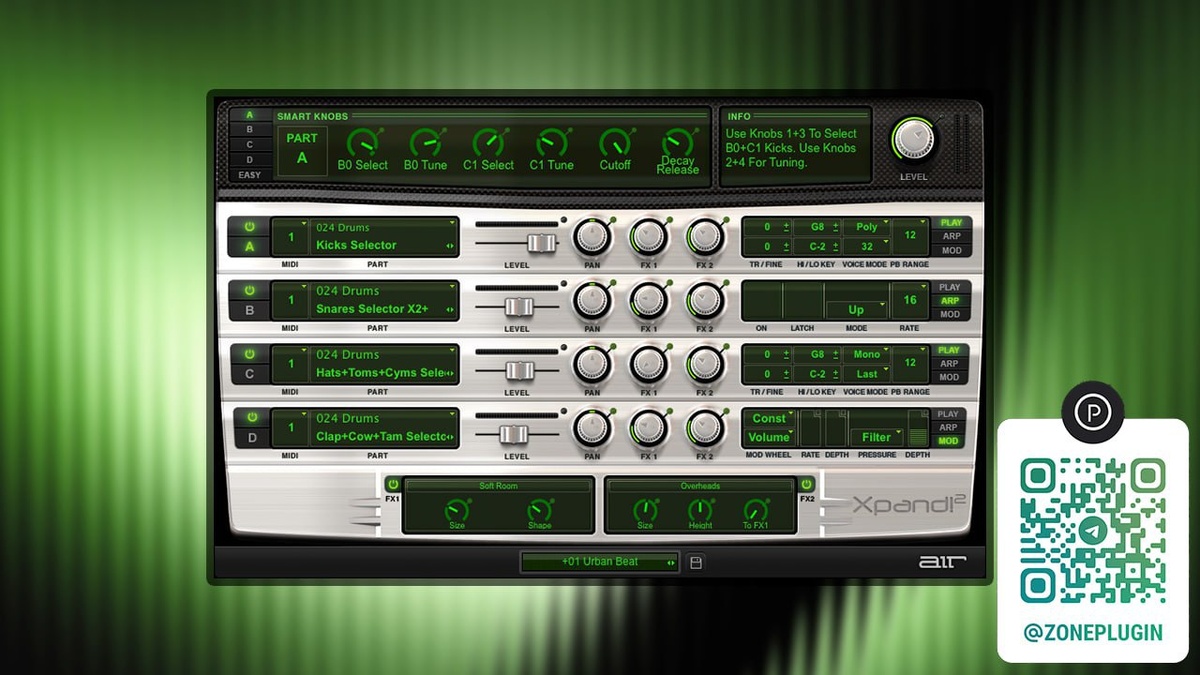Click the FX 1 knob for part C
The image size is (1200, 675).
click(648, 366)
